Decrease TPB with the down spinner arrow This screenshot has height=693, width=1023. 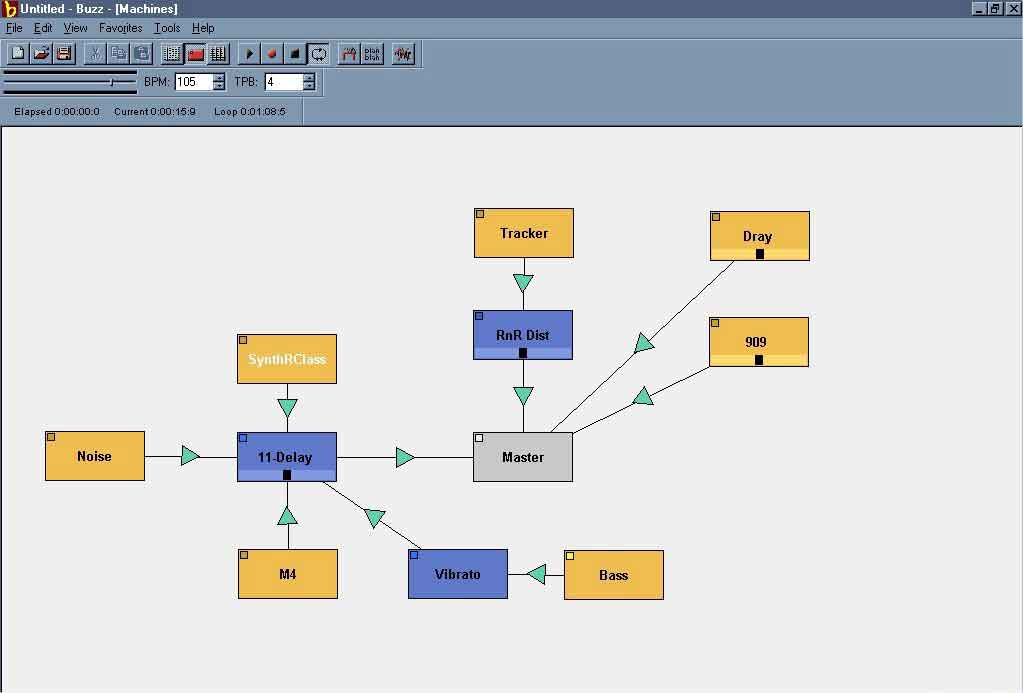tap(308, 86)
